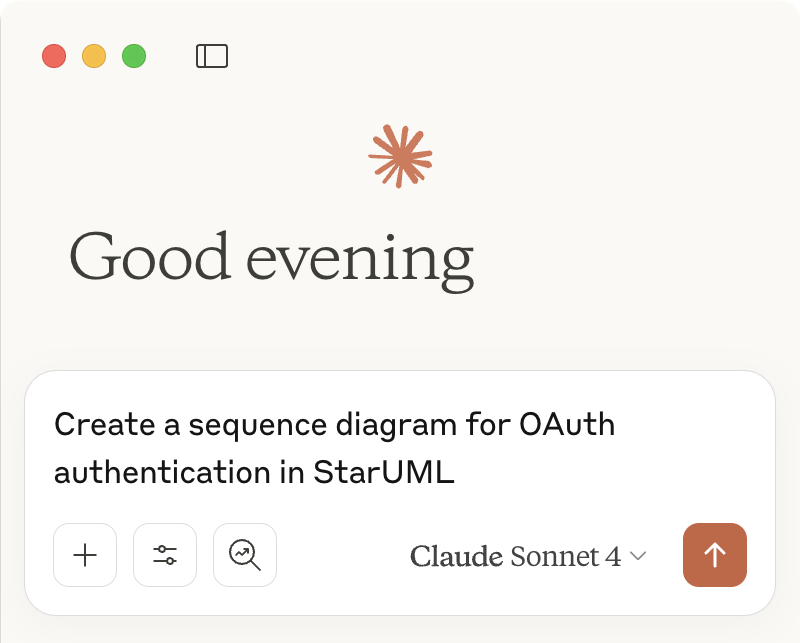Click the word Claude in the model picker
The image size is (800, 643).
pos(456,556)
